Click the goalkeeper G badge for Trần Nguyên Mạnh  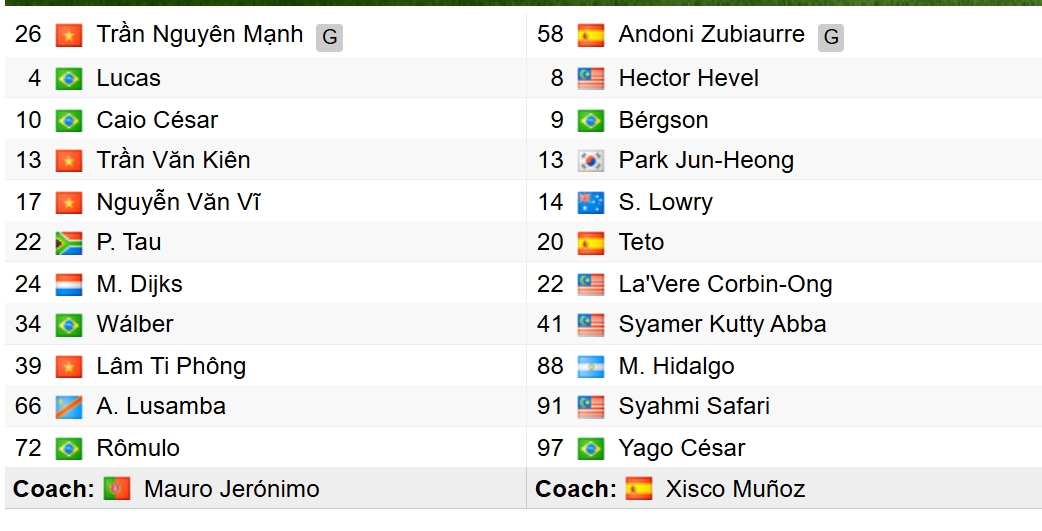click(x=329, y=38)
